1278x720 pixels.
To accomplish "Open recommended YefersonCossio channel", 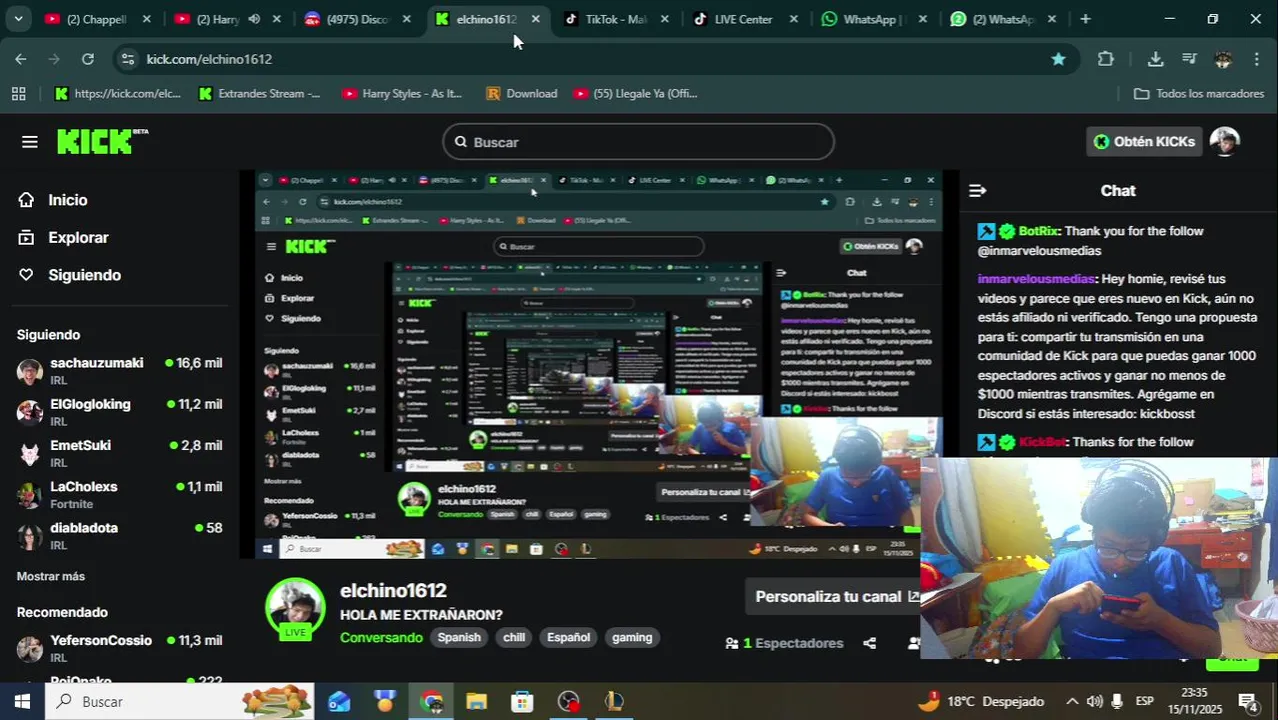I will coord(120,648).
